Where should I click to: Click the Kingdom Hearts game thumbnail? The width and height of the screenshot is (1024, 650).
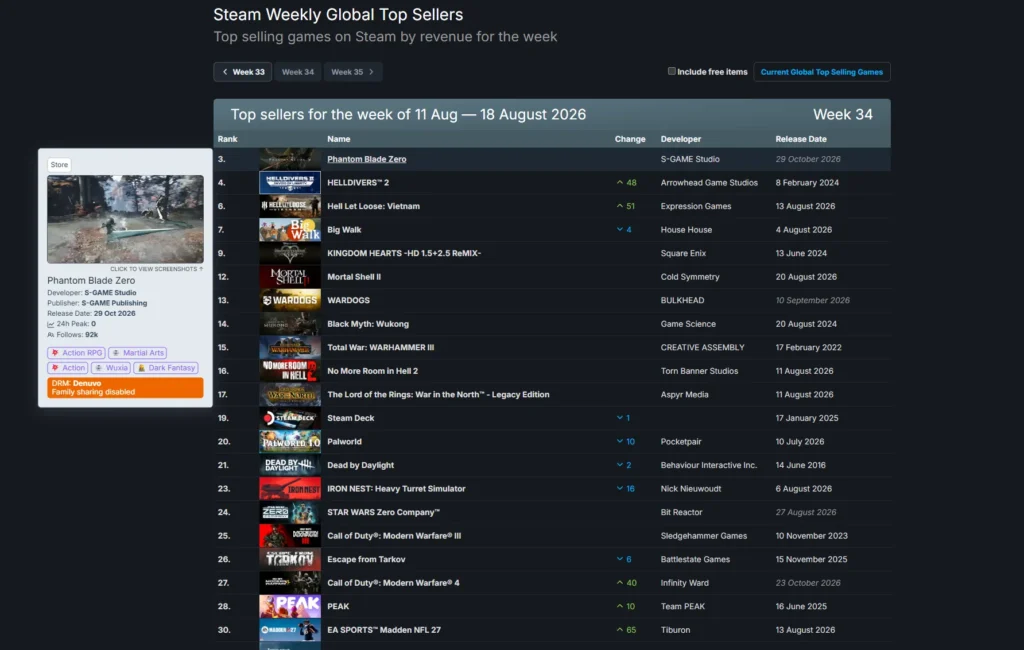[x=290, y=253]
